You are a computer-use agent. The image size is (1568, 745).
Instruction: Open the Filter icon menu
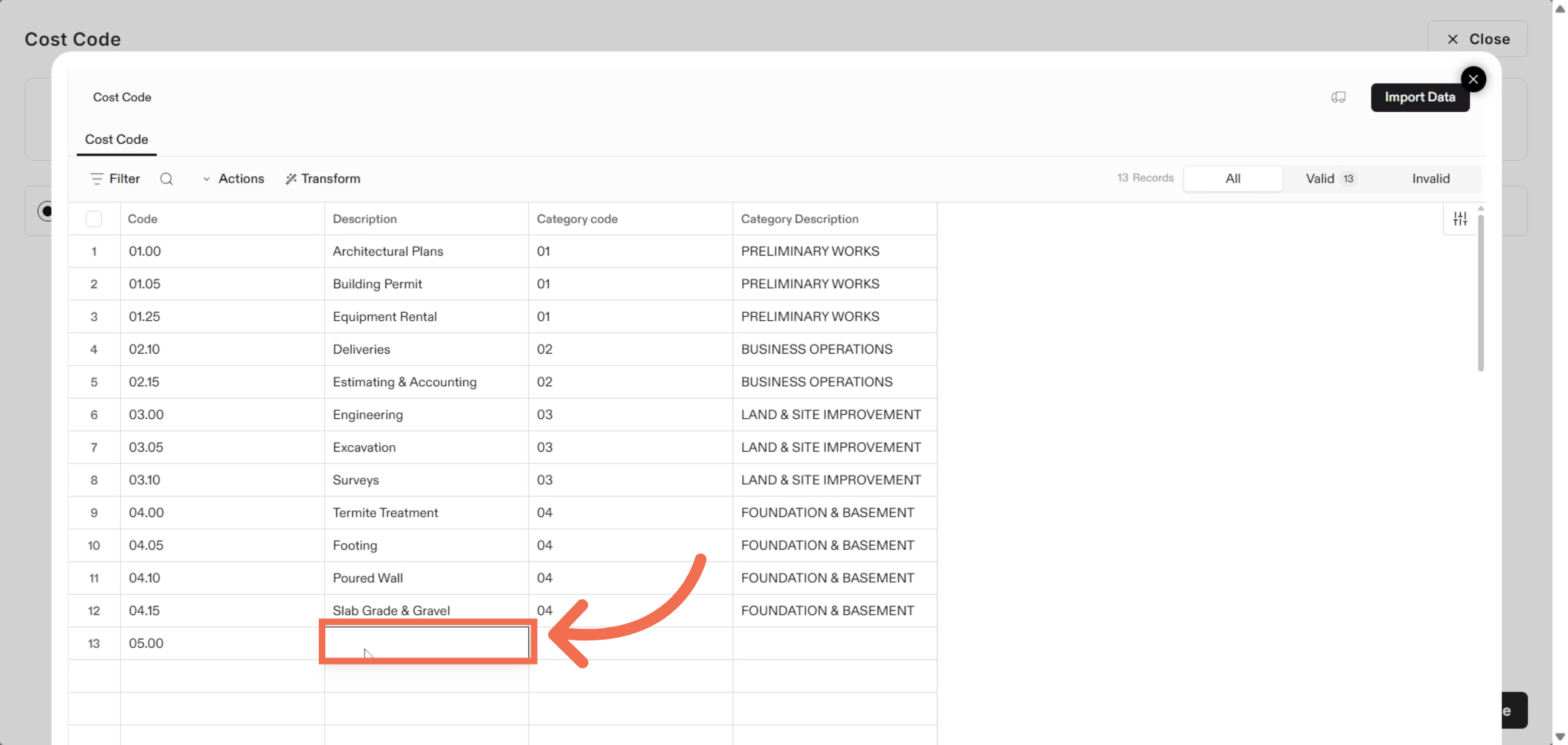[x=115, y=178]
